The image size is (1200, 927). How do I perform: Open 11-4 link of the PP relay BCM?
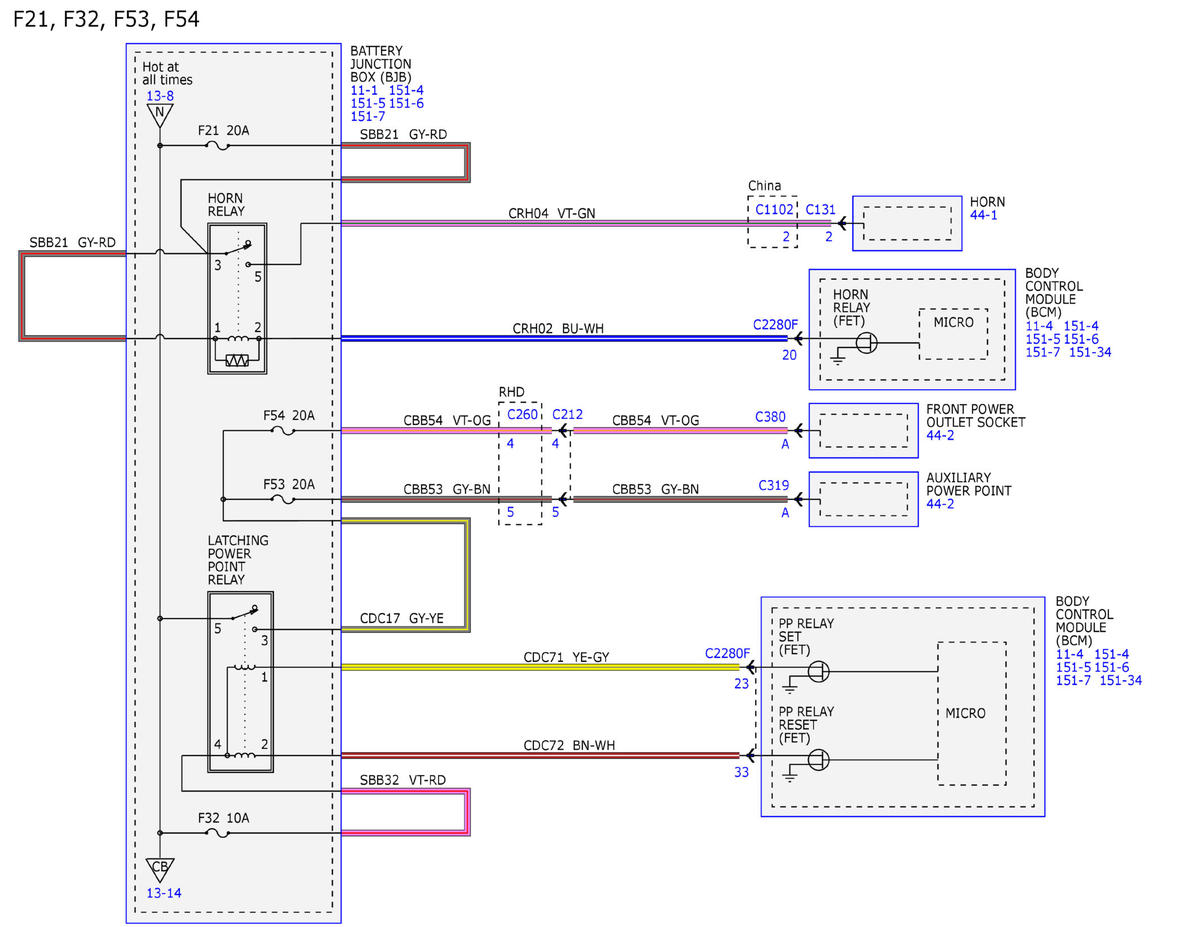(1071, 654)
